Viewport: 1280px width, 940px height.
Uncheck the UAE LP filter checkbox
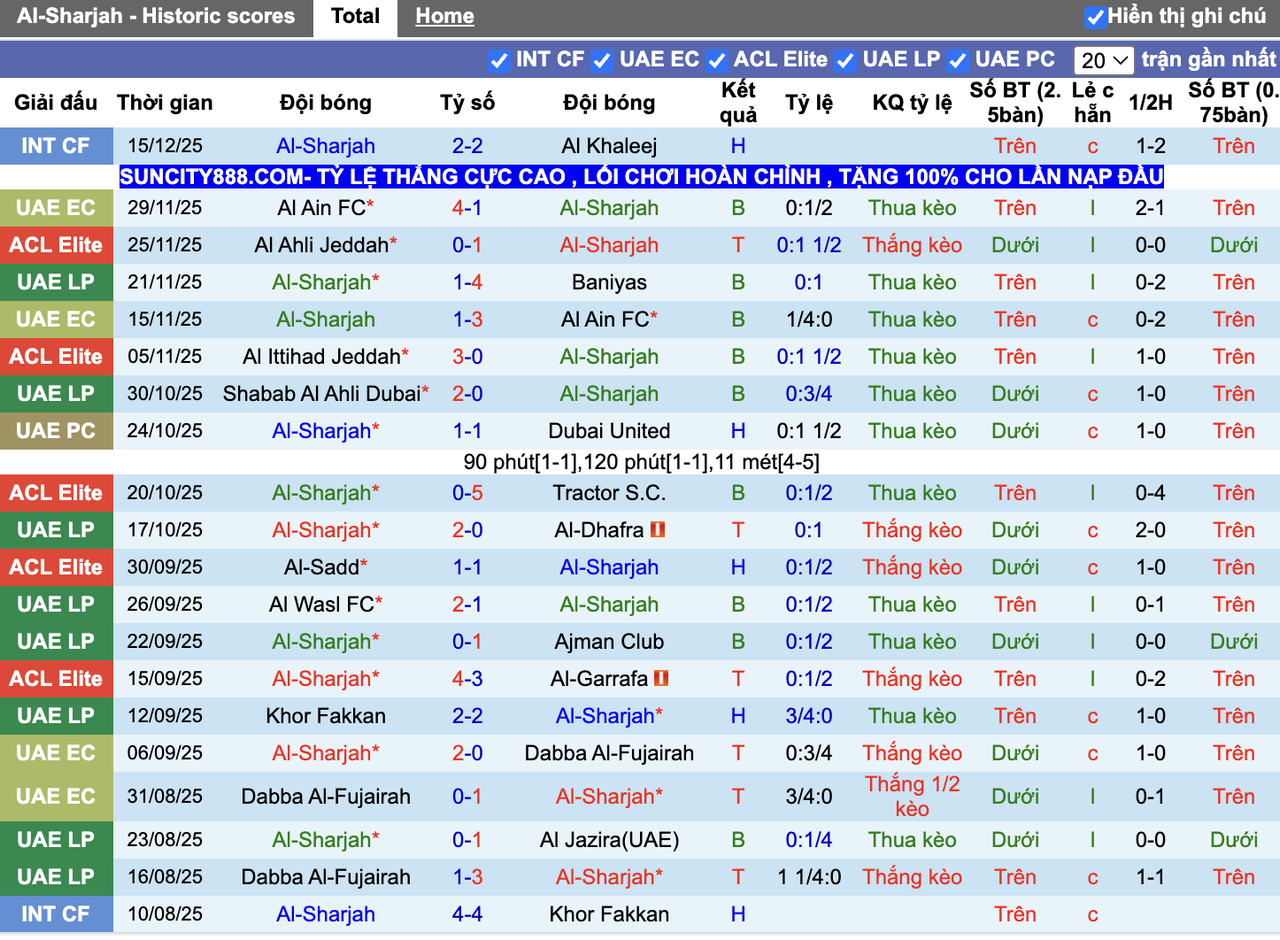[x=846, y=60]
